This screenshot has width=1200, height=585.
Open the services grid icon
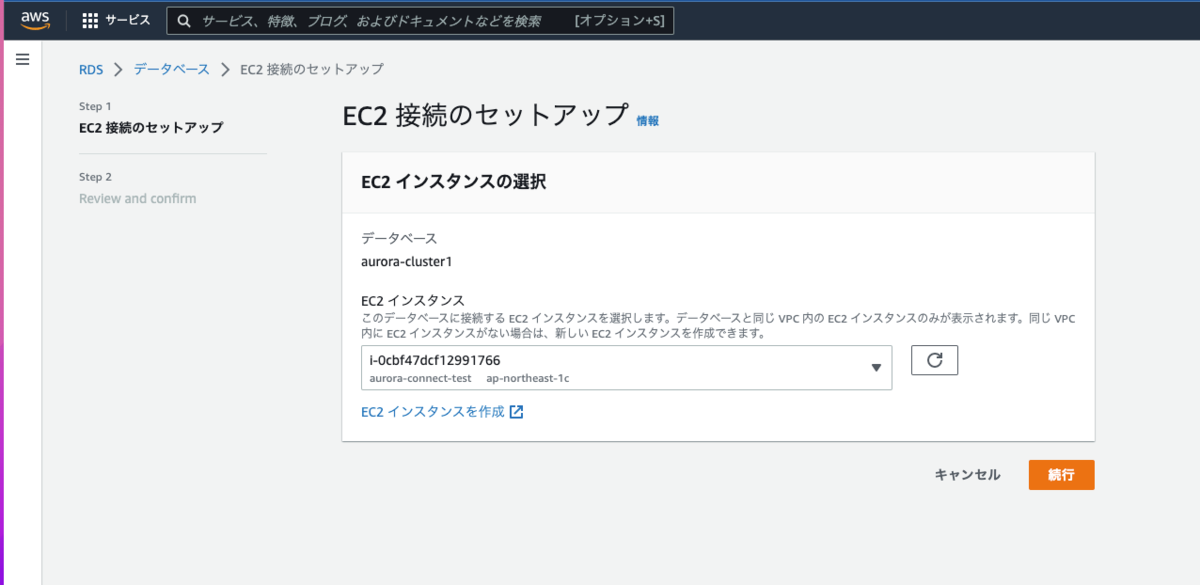[x=90, y=20]
